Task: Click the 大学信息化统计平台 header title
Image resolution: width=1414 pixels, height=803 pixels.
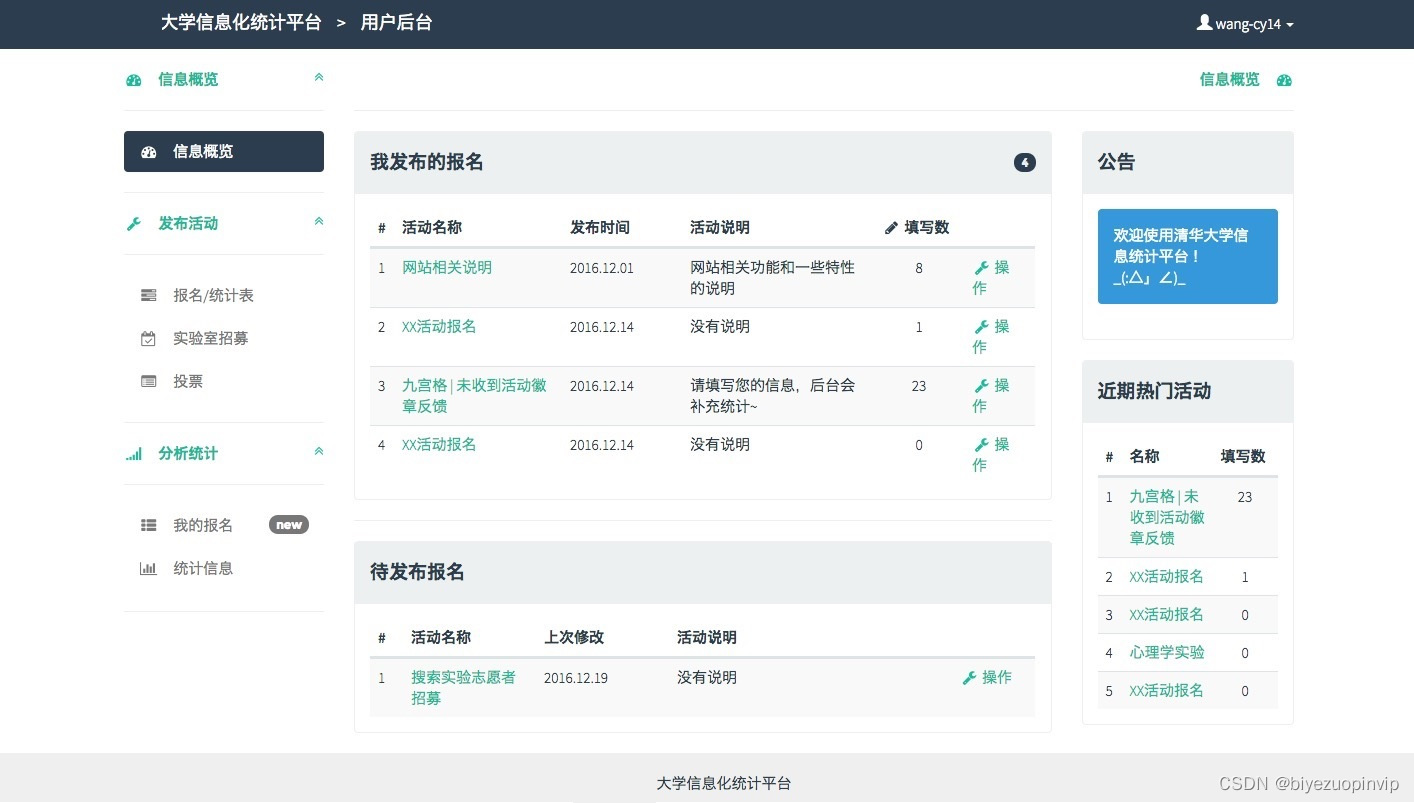Action: 241,22
